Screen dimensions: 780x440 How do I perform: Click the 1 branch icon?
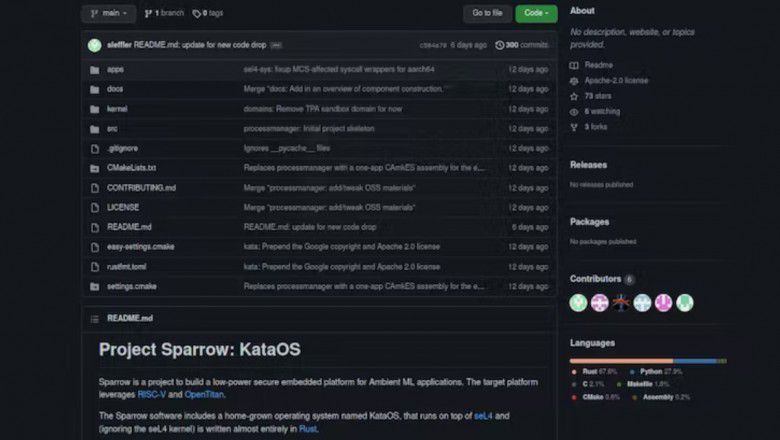[148, 13]
